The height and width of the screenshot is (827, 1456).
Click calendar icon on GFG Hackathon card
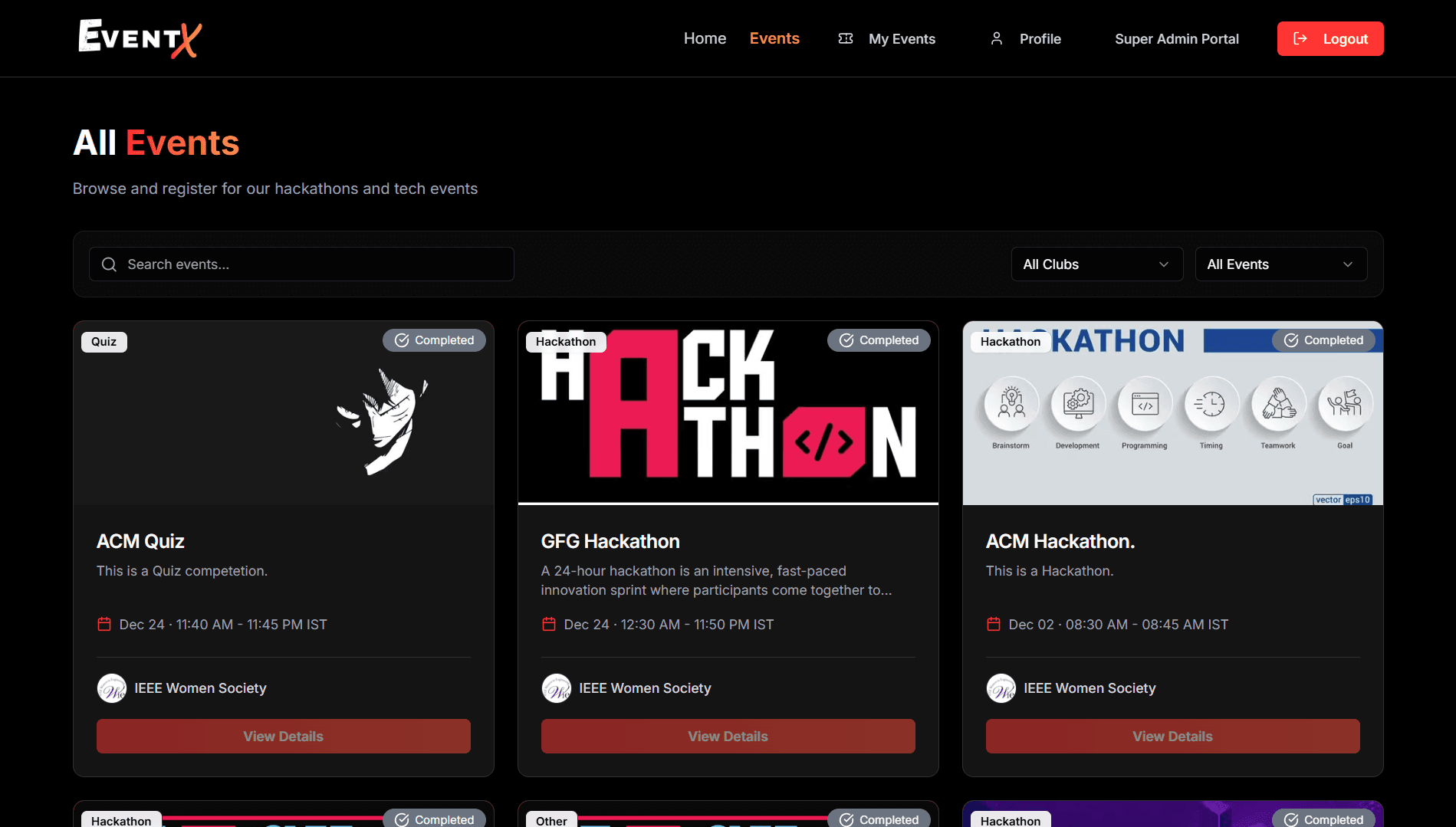coord(549,624)
